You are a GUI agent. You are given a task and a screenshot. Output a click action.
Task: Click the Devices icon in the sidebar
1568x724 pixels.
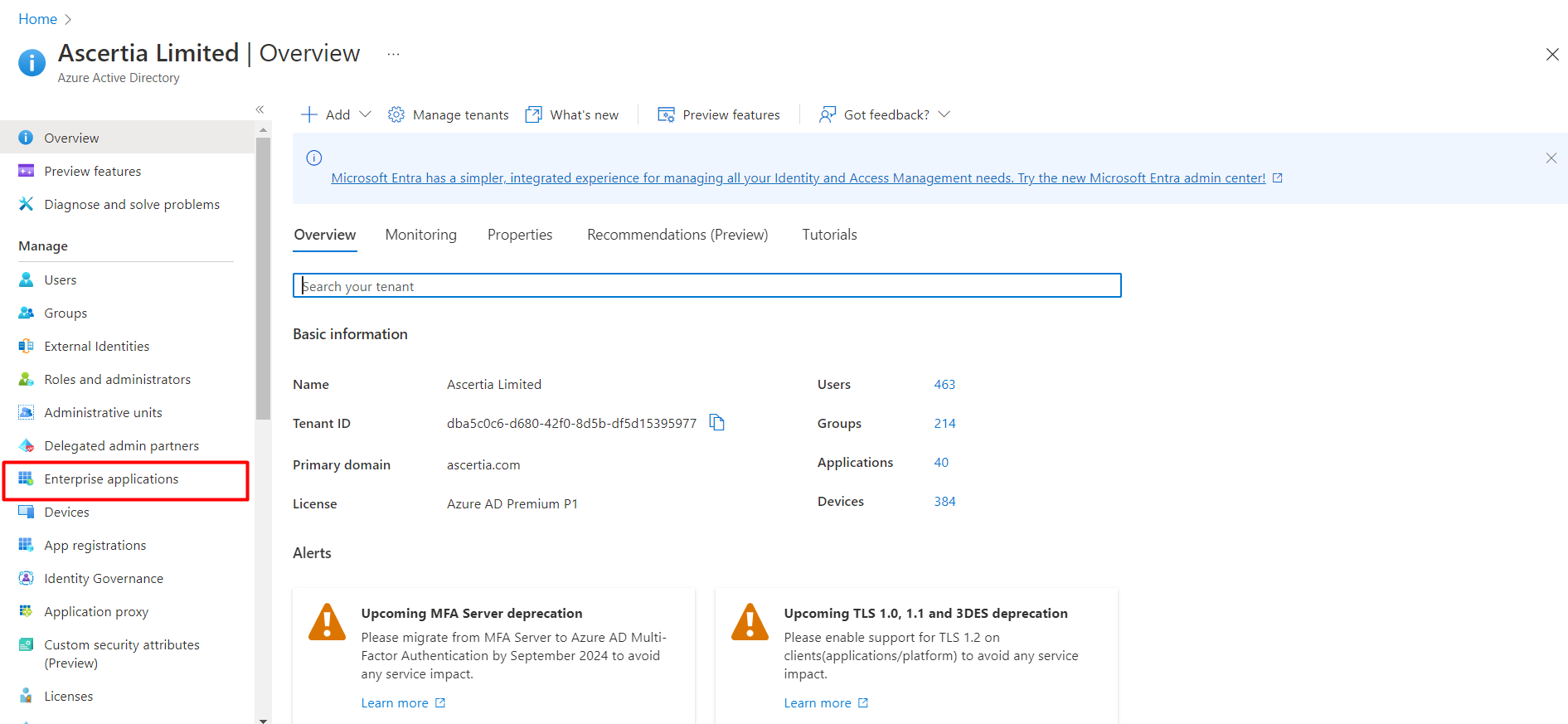click(x=26, y=512)
